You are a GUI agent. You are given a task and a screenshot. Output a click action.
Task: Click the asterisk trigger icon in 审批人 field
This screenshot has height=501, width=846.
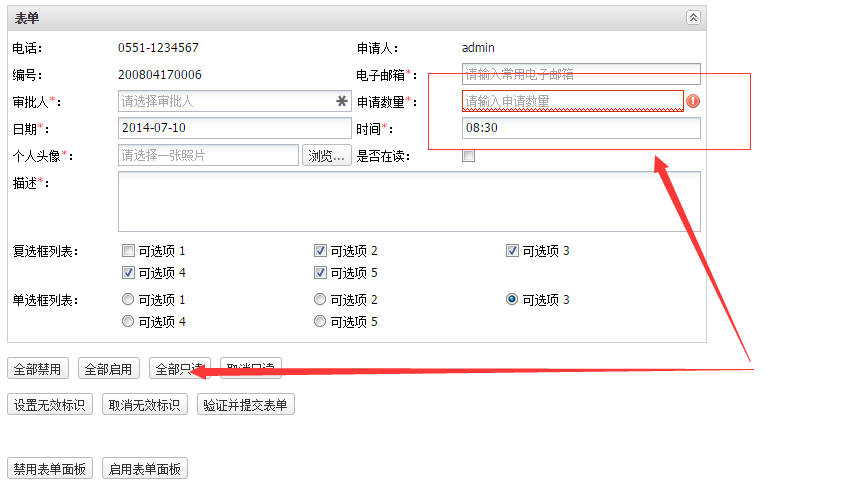click(x=341, y=101)
